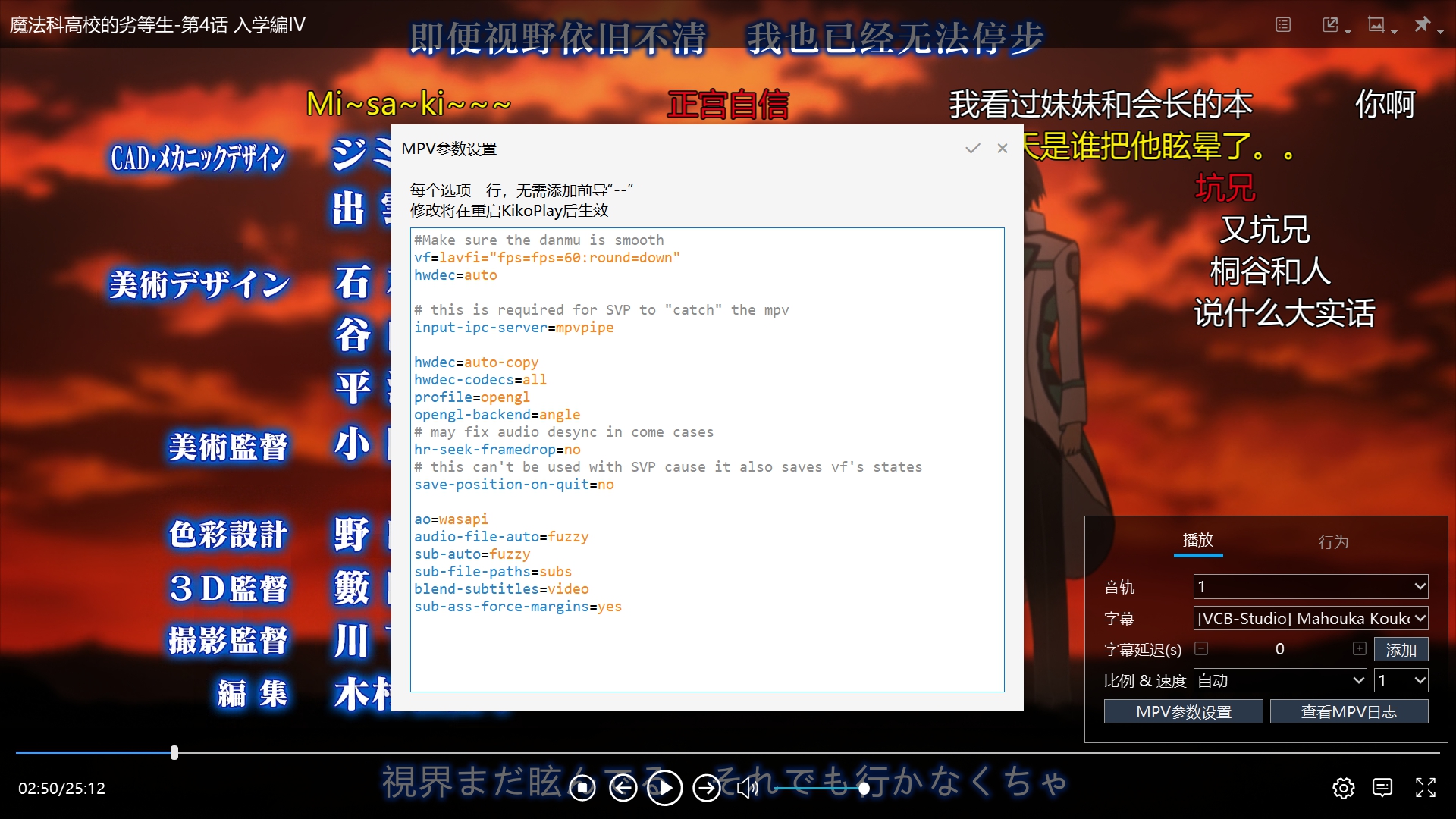Confirm MPV settings with the checkmark

coord(973,149)
